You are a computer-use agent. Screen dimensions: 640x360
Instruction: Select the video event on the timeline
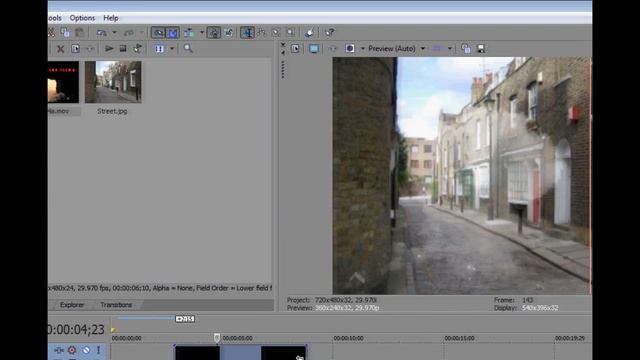[241, 353]
